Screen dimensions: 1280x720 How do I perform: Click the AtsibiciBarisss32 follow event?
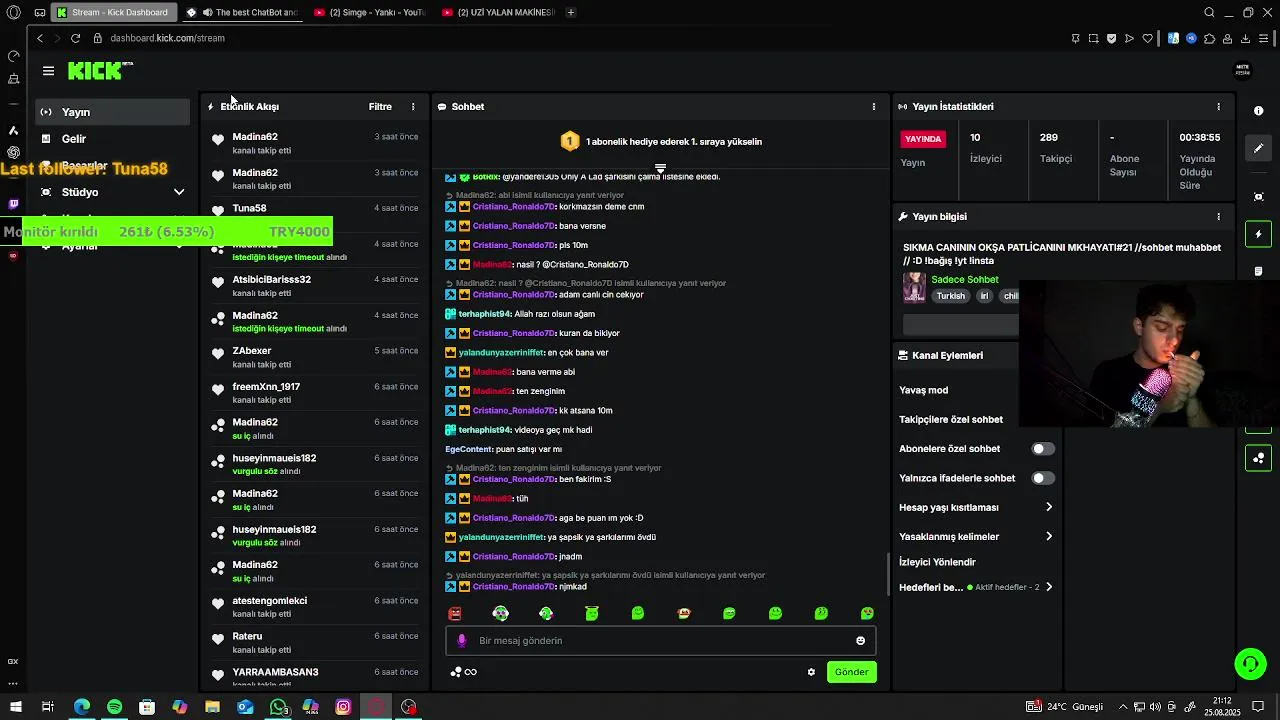(314, 286)
